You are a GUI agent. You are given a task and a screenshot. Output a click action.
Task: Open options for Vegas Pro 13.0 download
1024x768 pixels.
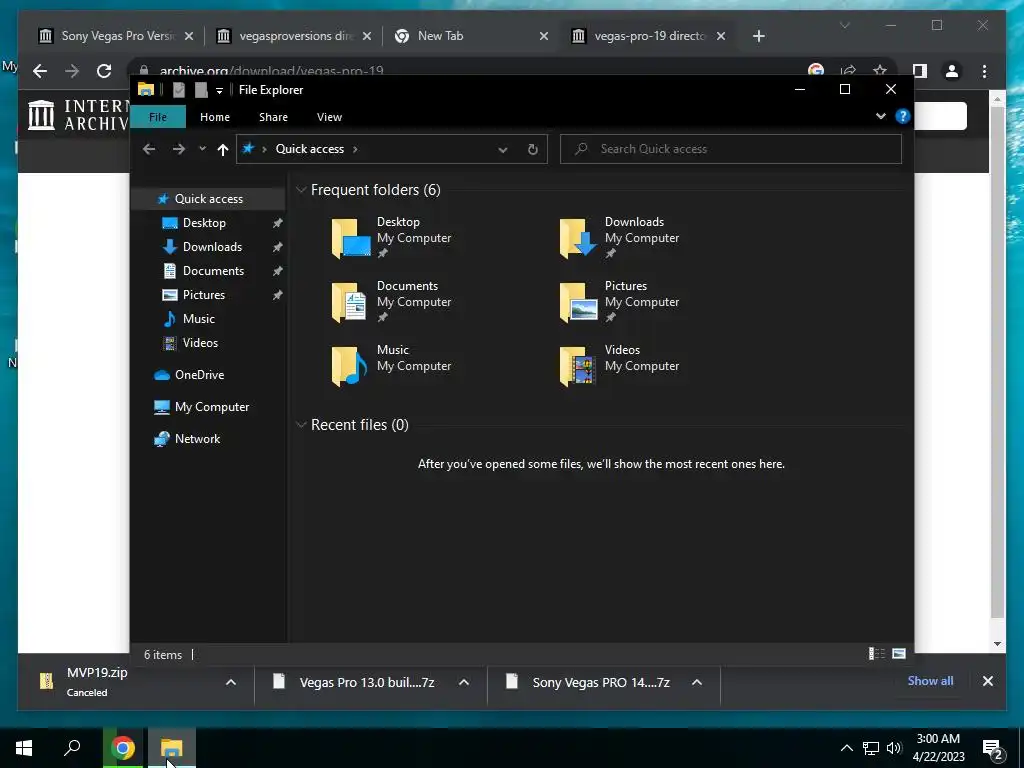(464, 682)
